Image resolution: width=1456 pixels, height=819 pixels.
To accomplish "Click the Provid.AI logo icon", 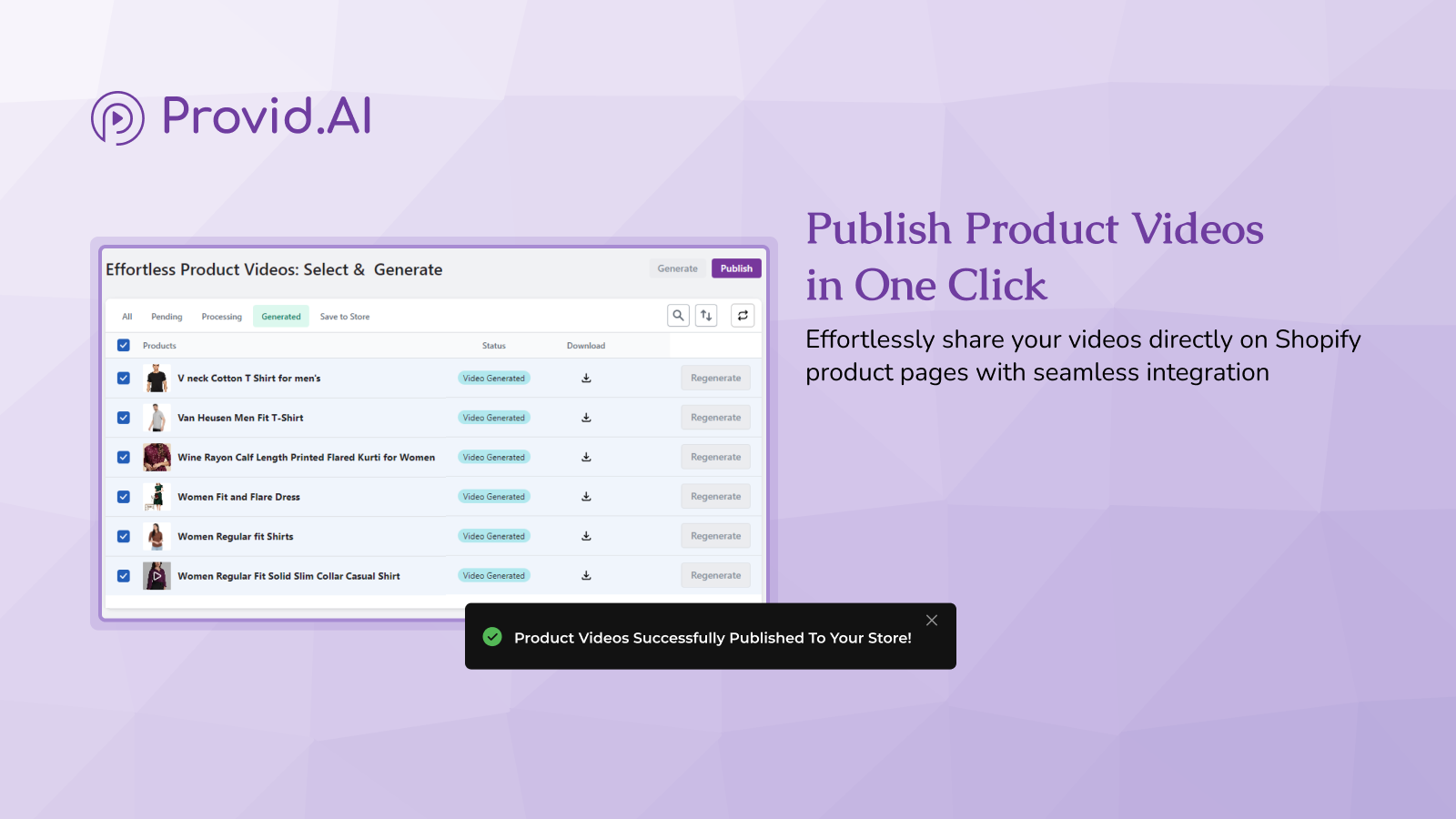I will [117, 118].
